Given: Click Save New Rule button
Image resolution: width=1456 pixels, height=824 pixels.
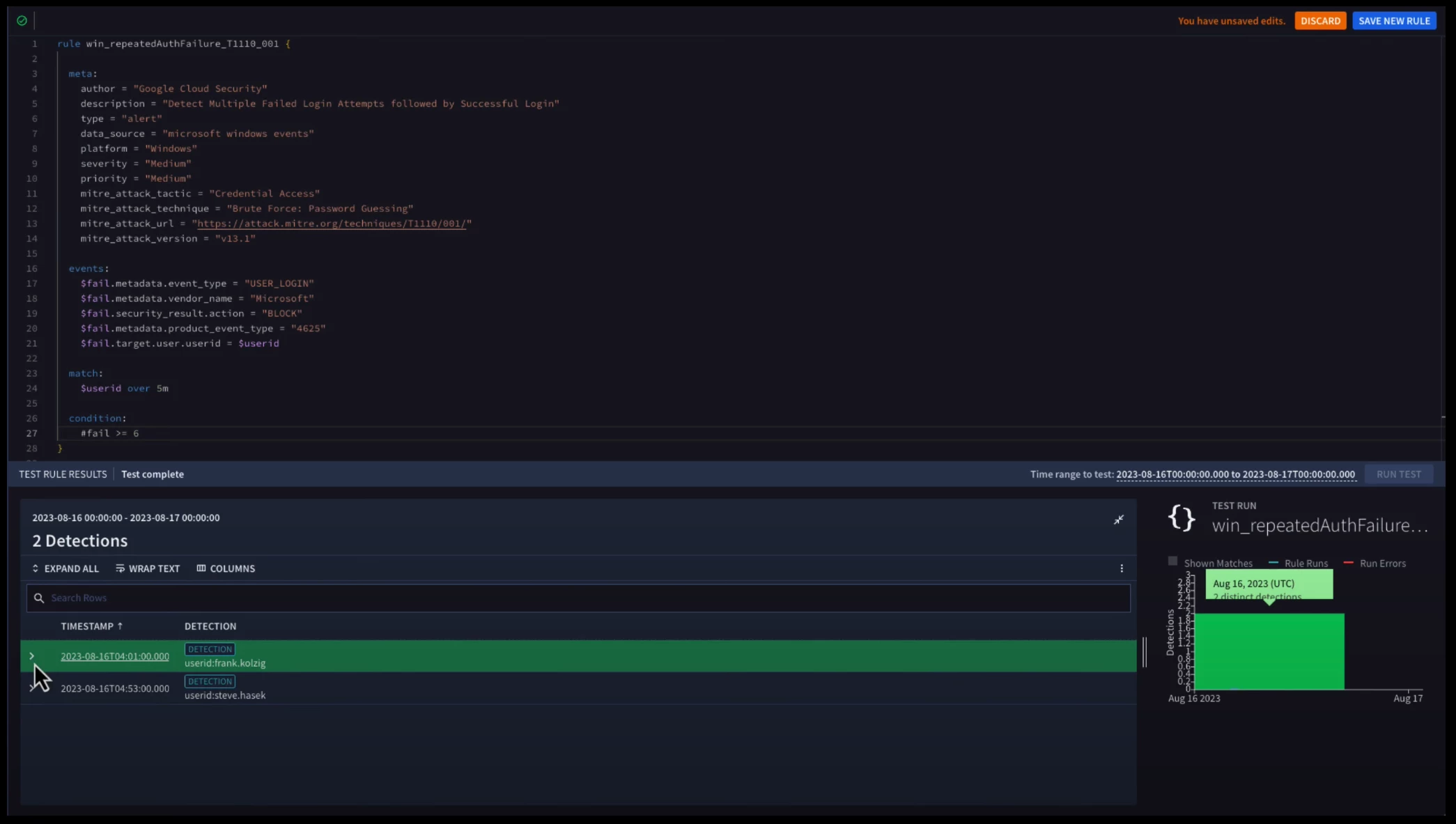Looking at the screenshot, I should [x=1393, y=21].
